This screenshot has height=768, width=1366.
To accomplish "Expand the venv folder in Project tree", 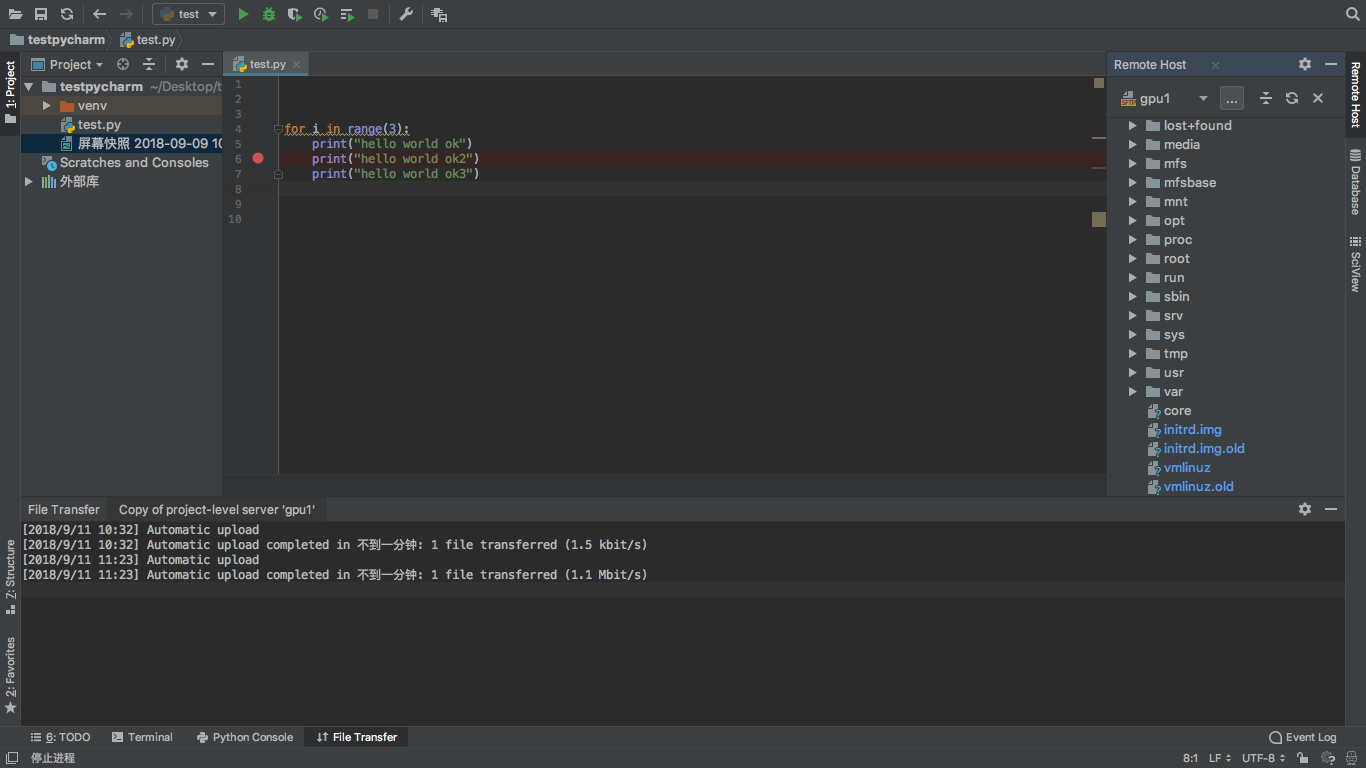I will click(x=46, y=106).
